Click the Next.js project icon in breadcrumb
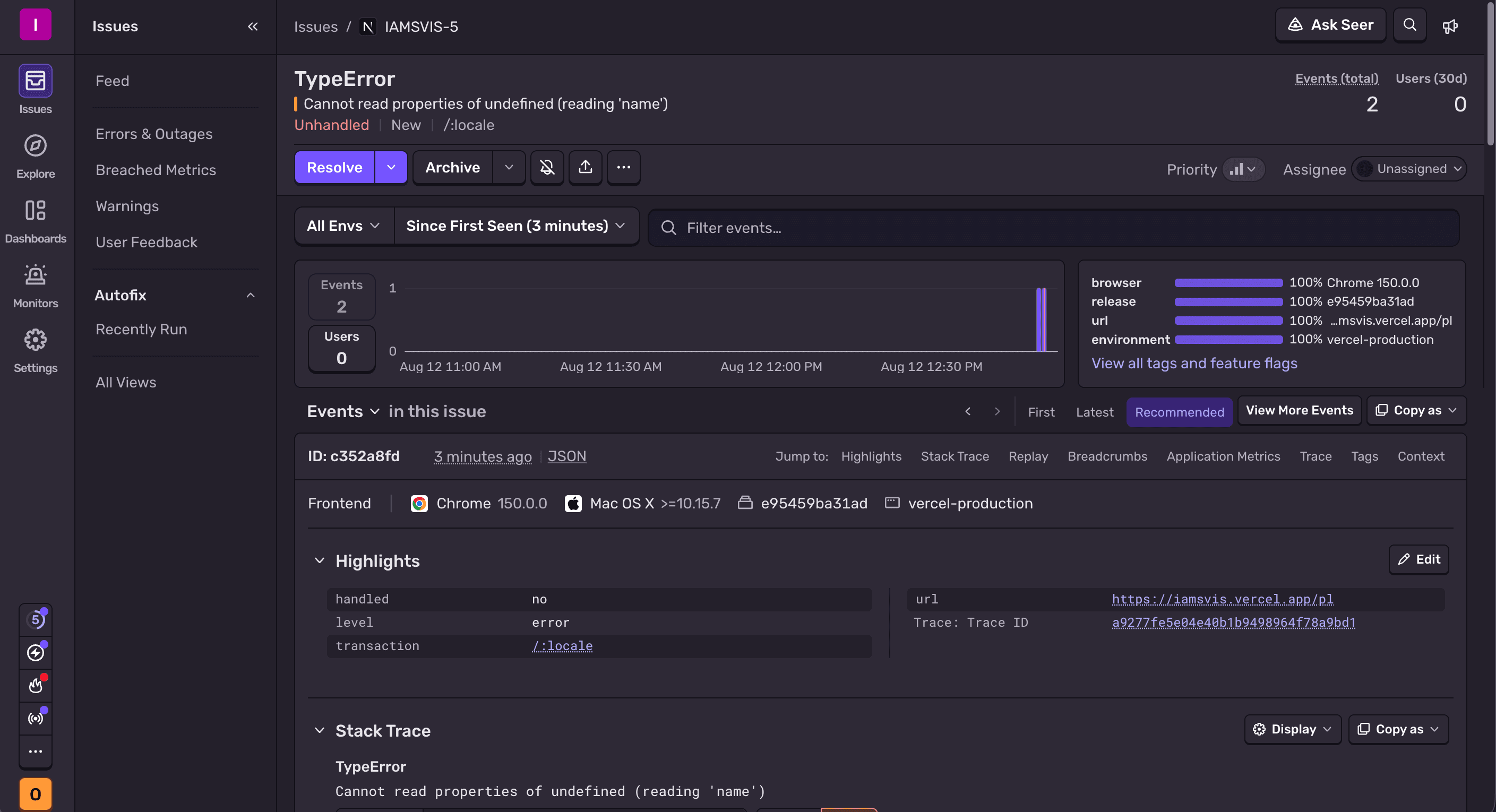 click(x=367, y=27)
